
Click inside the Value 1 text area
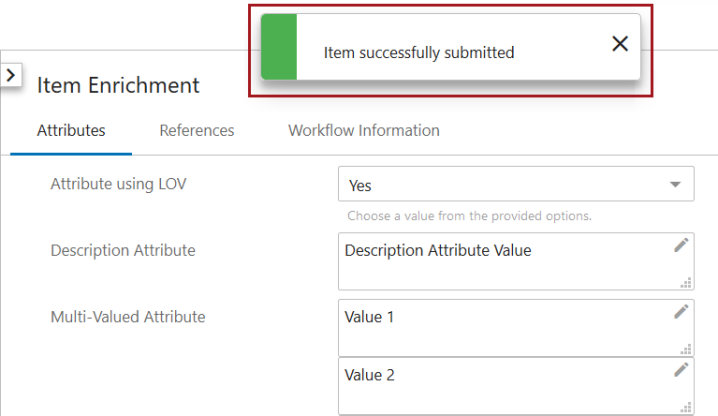pyautogui.click(x=516, y=328)
